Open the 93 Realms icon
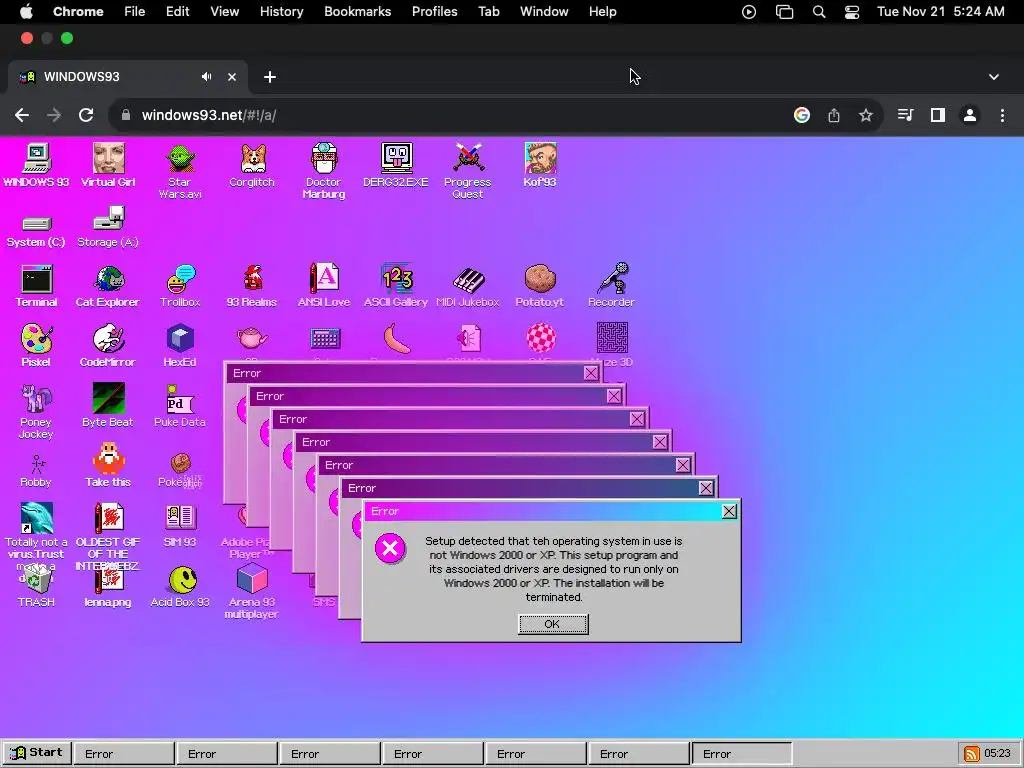Screen dimensions: 1024x768 click(252, 286)
